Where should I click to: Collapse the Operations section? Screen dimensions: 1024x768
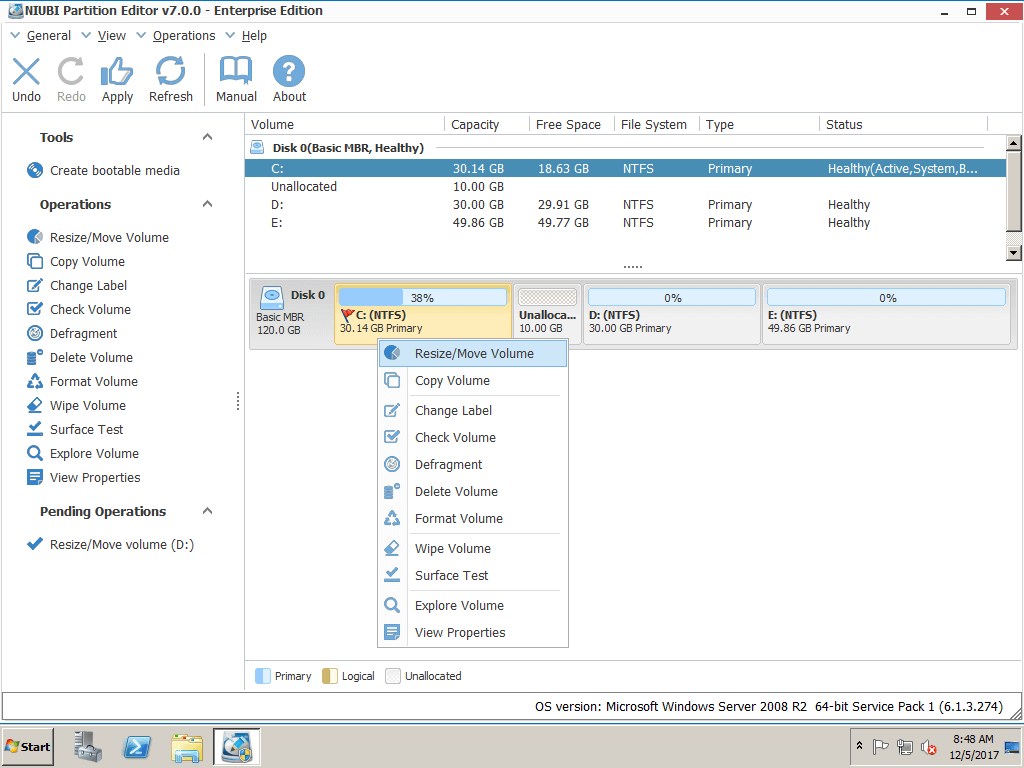point(208,204)
